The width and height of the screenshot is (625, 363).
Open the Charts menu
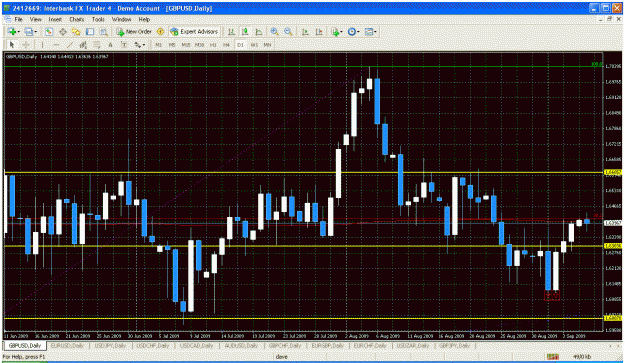[x=77, y=19]
